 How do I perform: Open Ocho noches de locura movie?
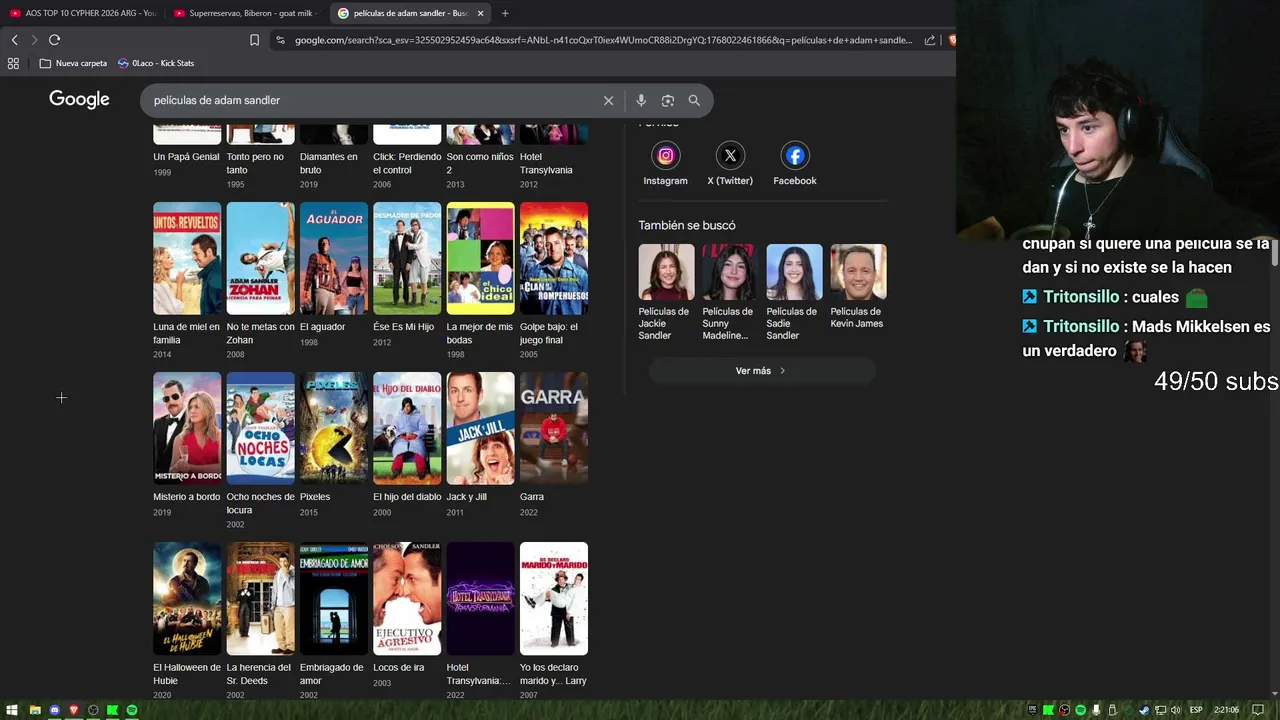(x=260, y=450)
